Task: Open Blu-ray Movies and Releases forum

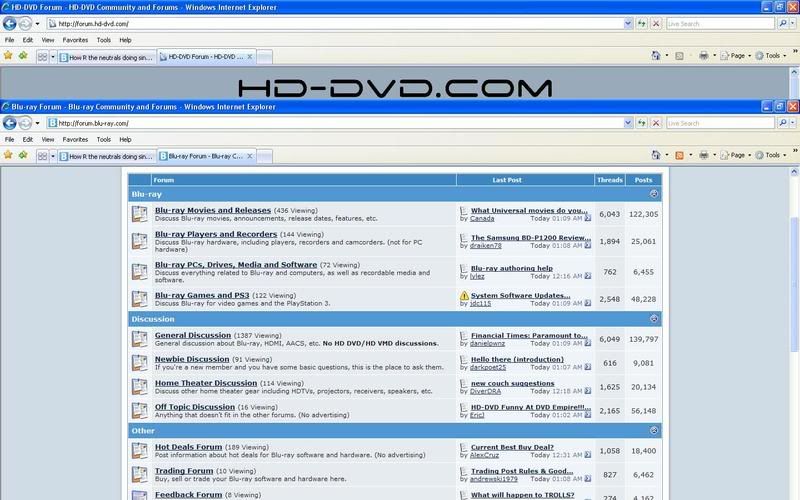Action: [x=213, y=210]
